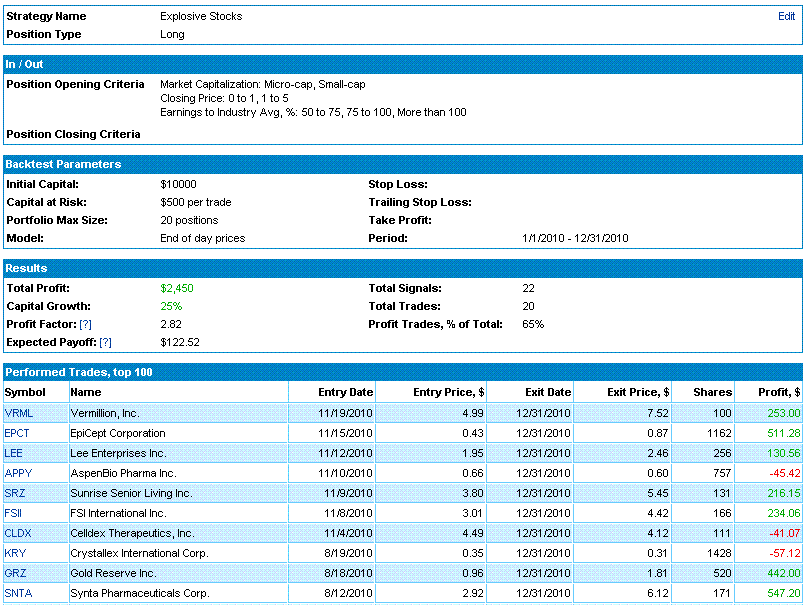This screenshot has height=605, width=812.
Task: Click the Entry Date column header
Action: pos(345,392)
